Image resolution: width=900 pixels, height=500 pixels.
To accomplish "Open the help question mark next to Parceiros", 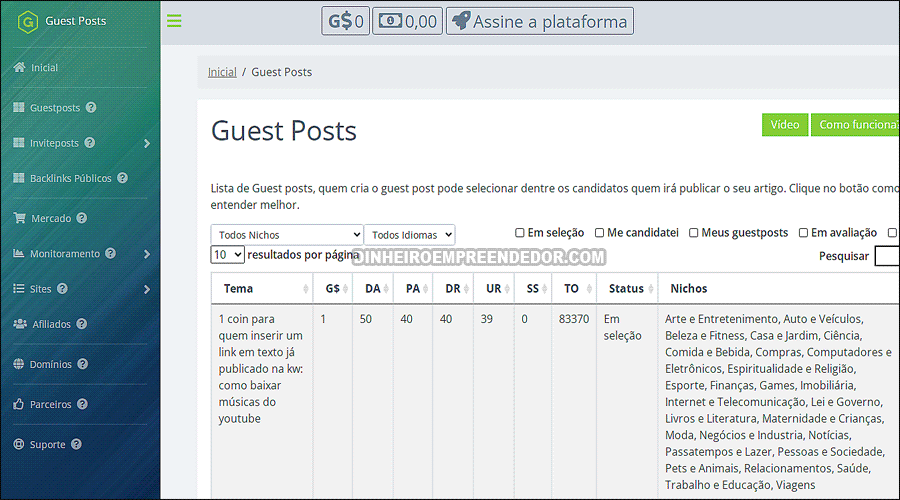I will click(x=82, y=404).
